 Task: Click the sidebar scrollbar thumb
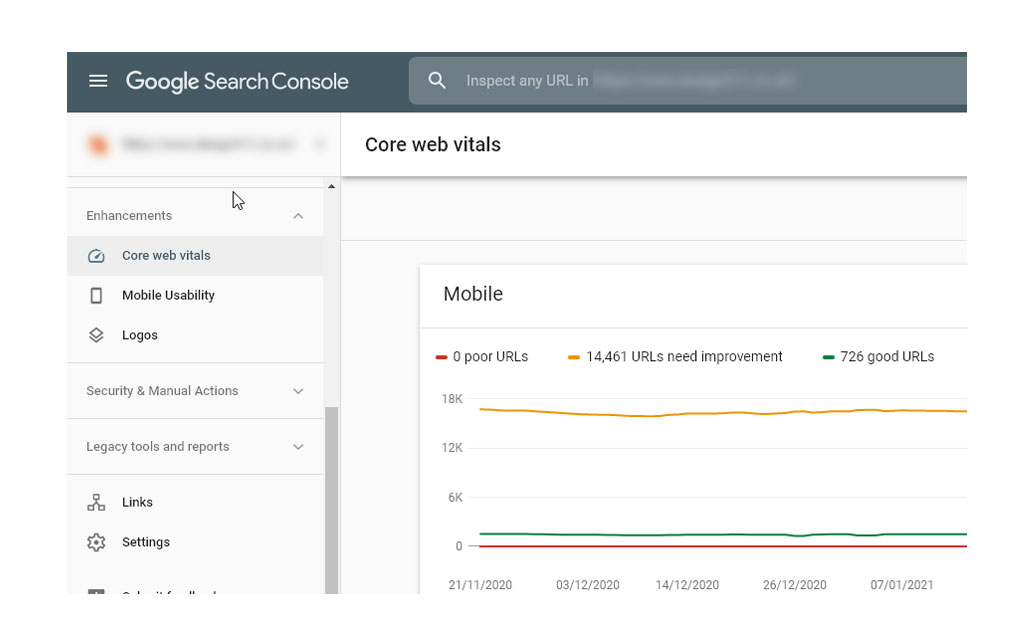(332, 500)
